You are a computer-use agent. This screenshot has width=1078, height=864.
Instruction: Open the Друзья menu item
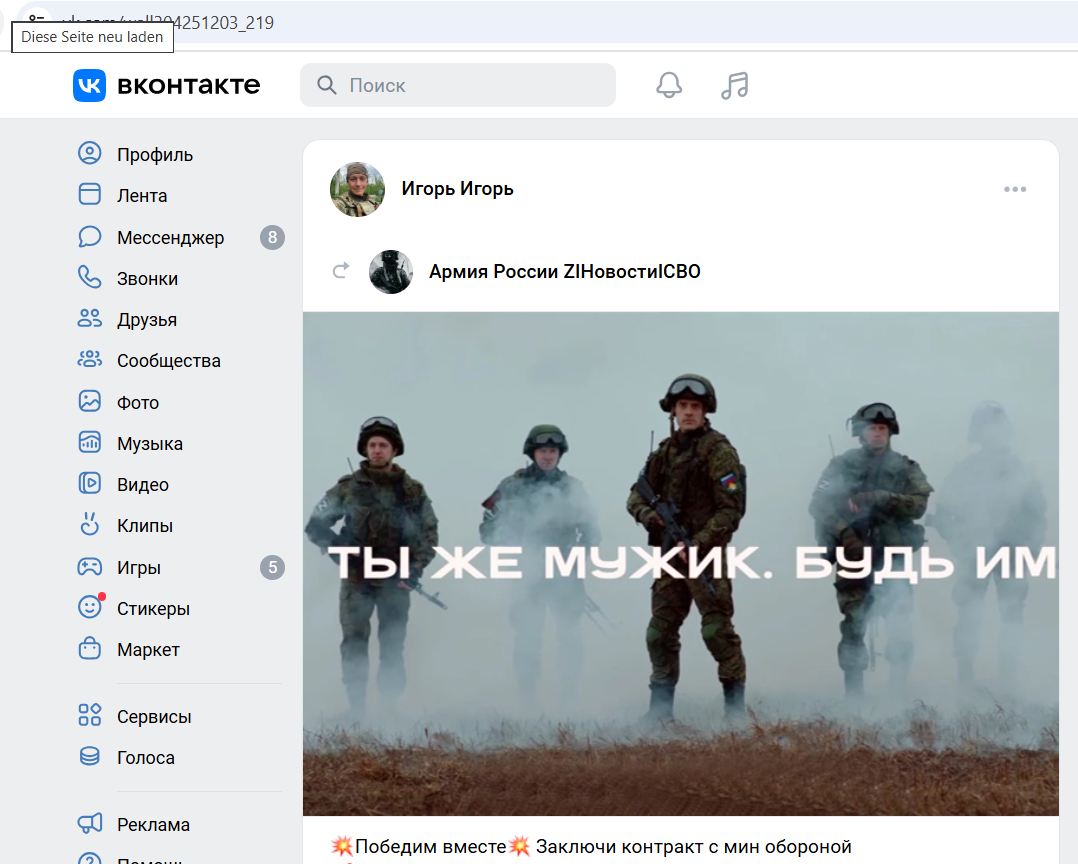tap(147, 320)
